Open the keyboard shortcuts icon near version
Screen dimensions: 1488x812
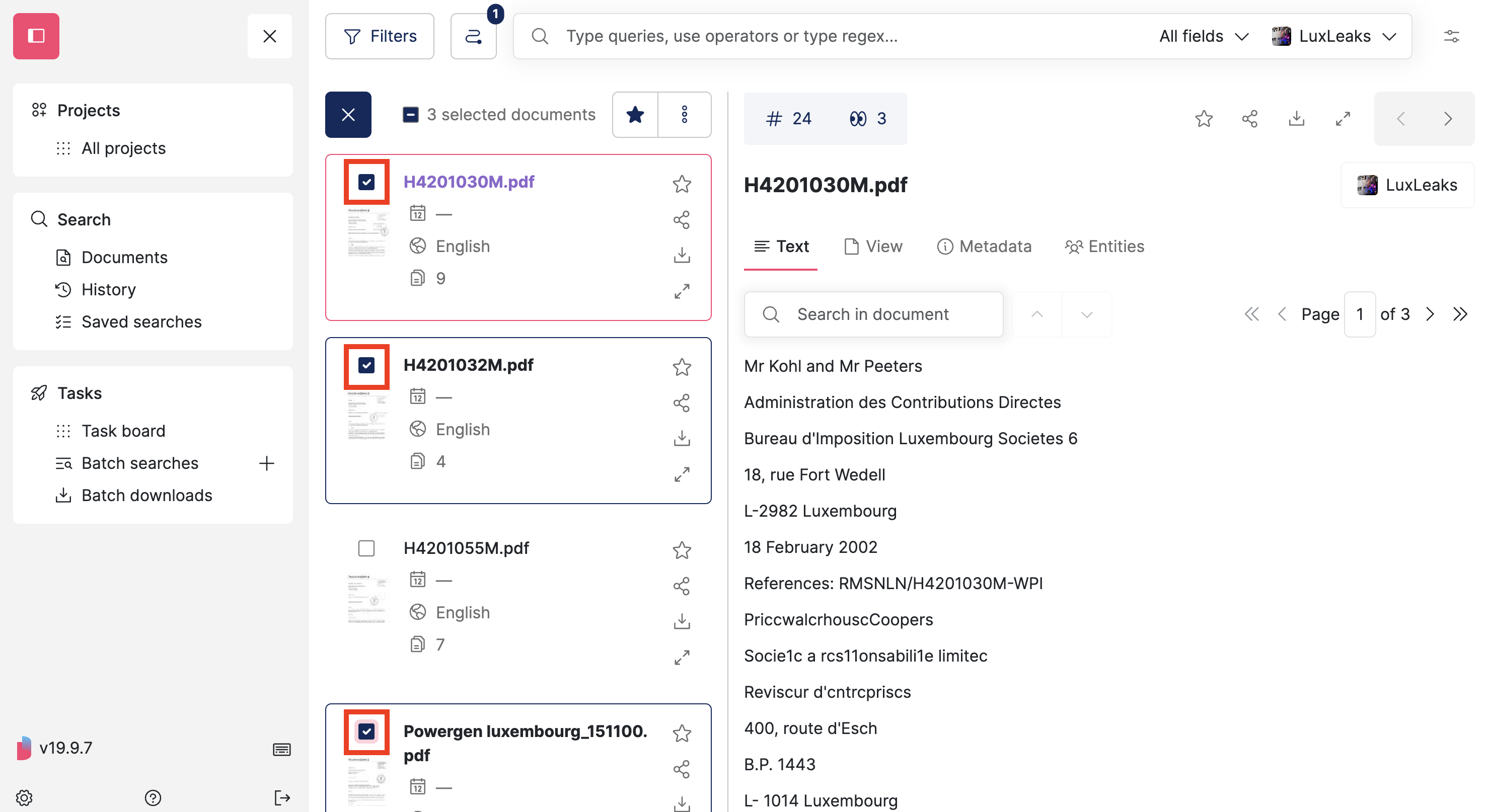click(281, 749)
